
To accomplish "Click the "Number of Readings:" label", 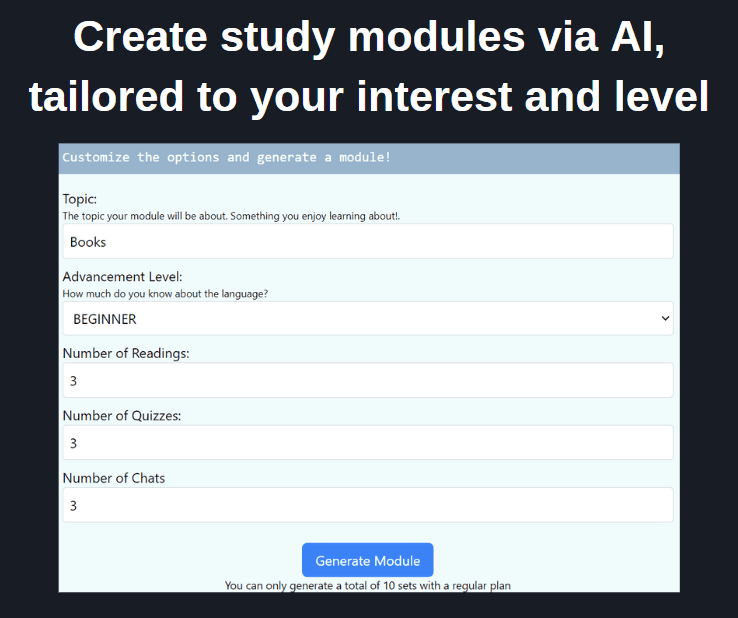I will [x=126, y=353].
